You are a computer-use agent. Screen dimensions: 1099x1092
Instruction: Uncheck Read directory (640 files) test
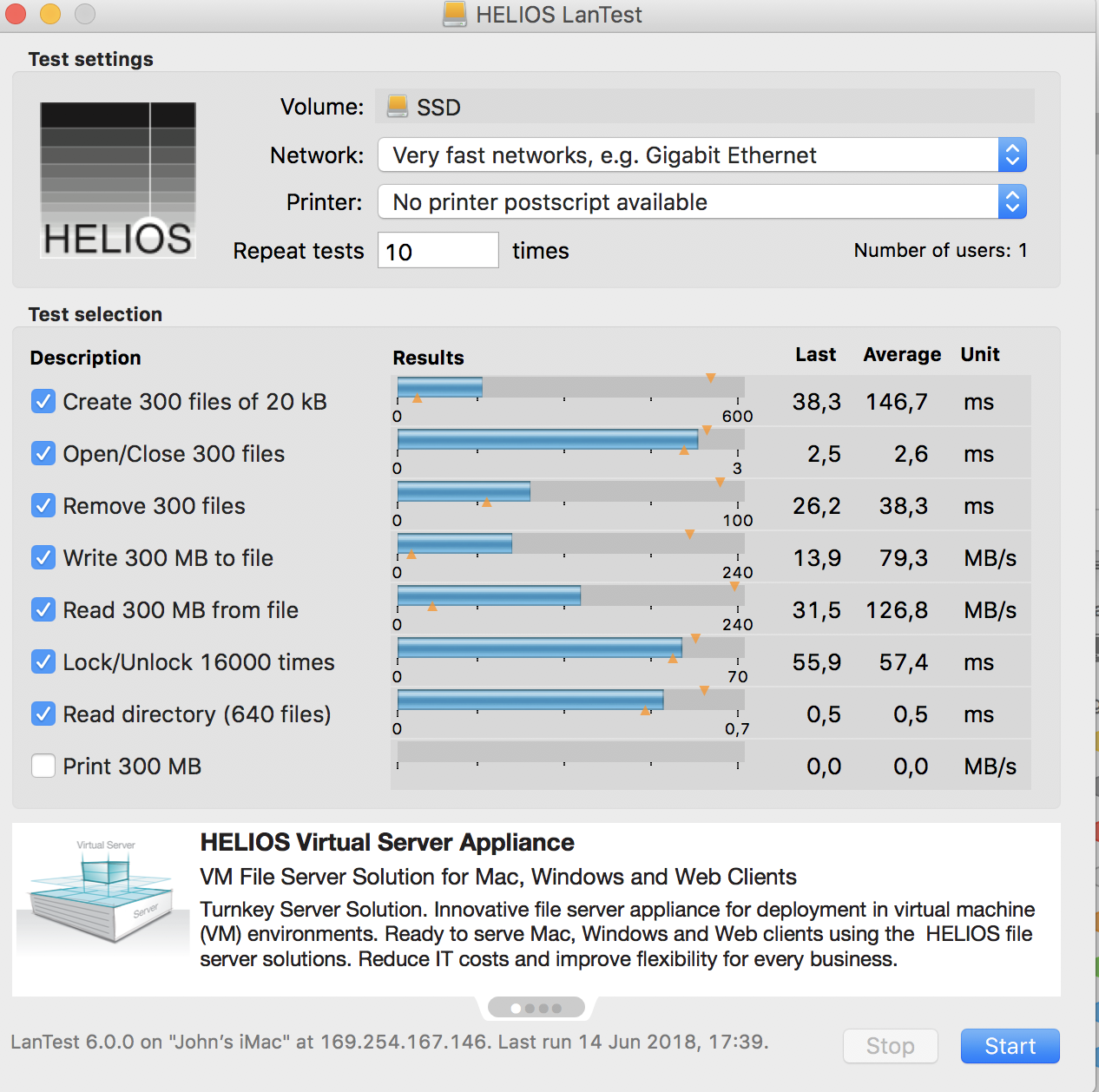43,714
